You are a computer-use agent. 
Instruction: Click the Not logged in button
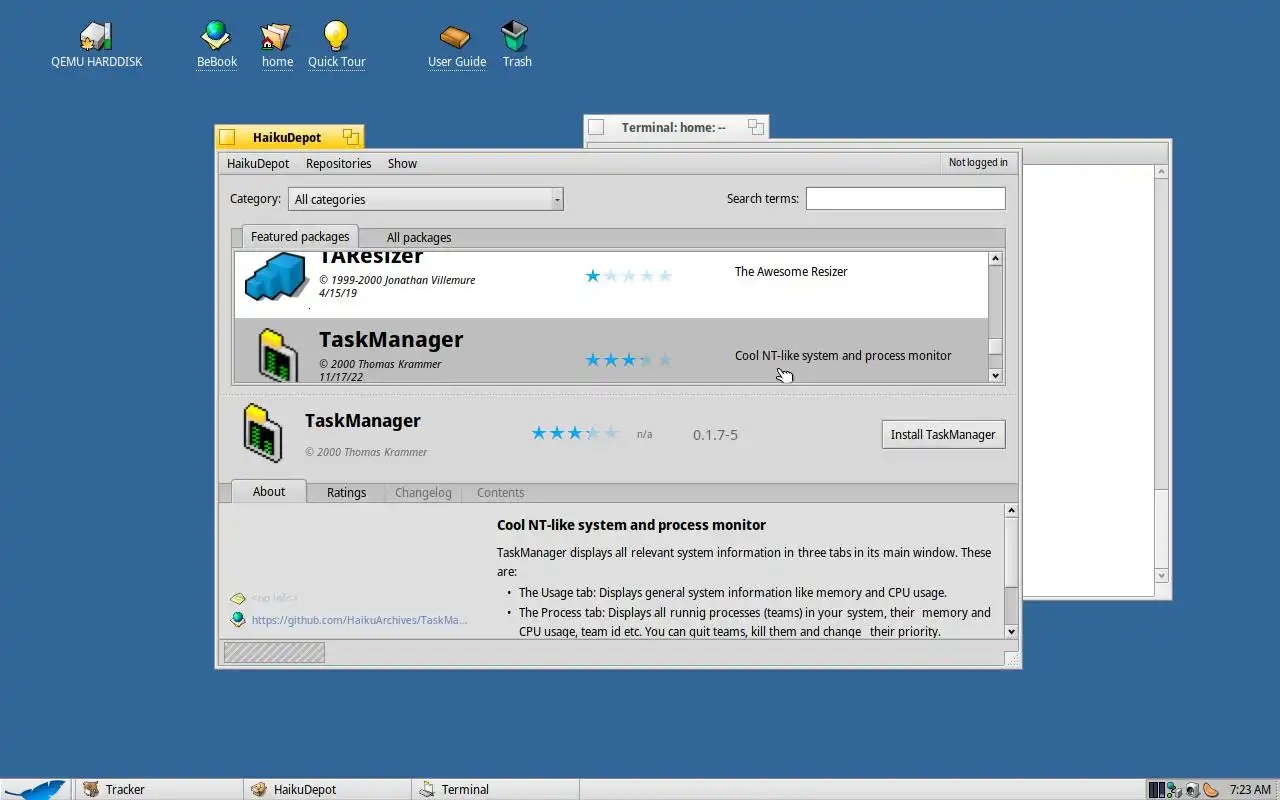tap(978, 162)
